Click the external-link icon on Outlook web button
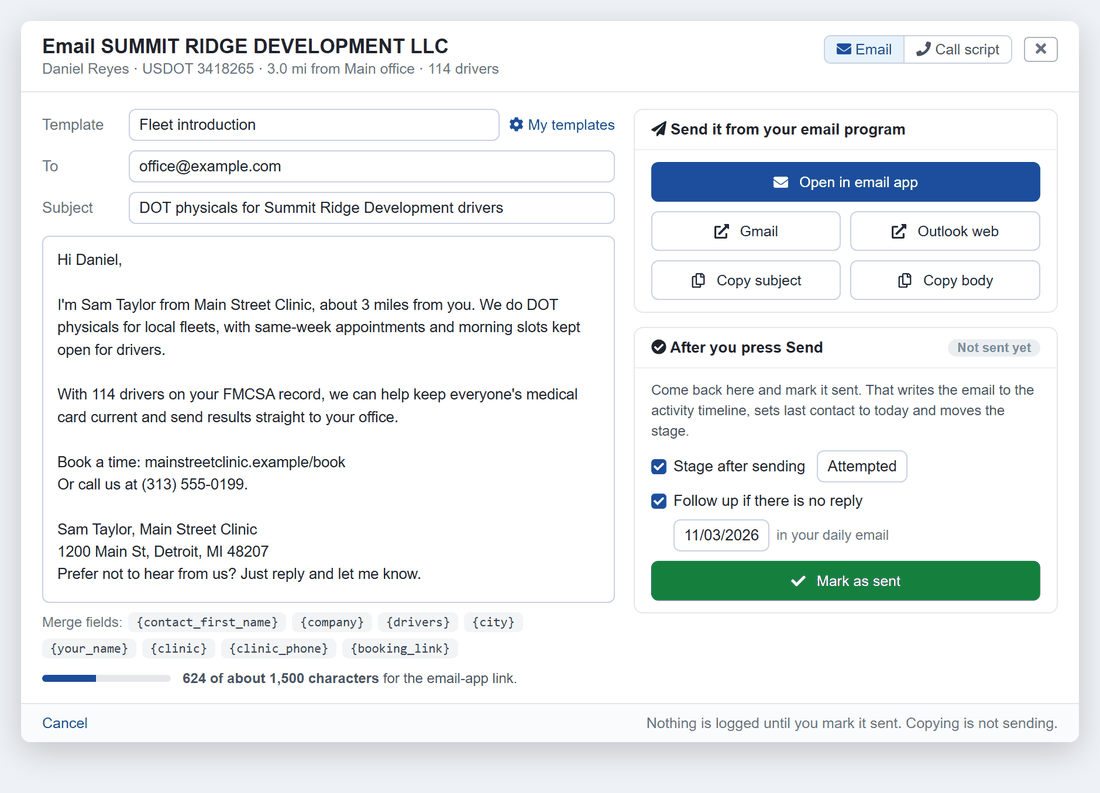The height and width of the screenshot is (793, 1100). point(899,232)
